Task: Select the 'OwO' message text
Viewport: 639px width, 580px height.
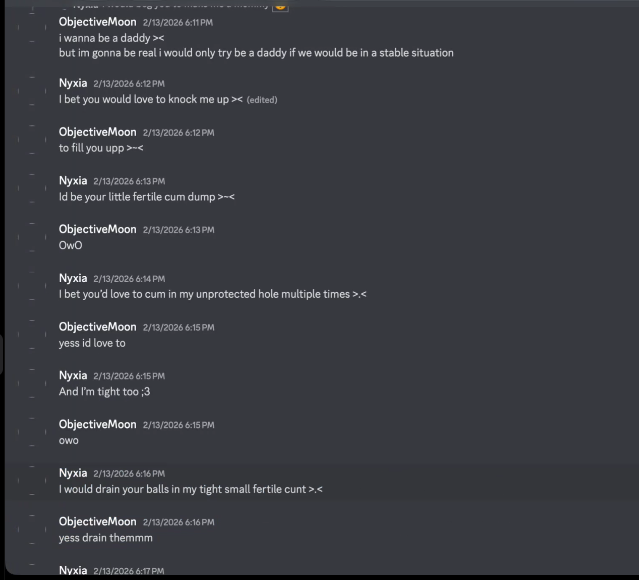Action: click(x=71, y=245)
